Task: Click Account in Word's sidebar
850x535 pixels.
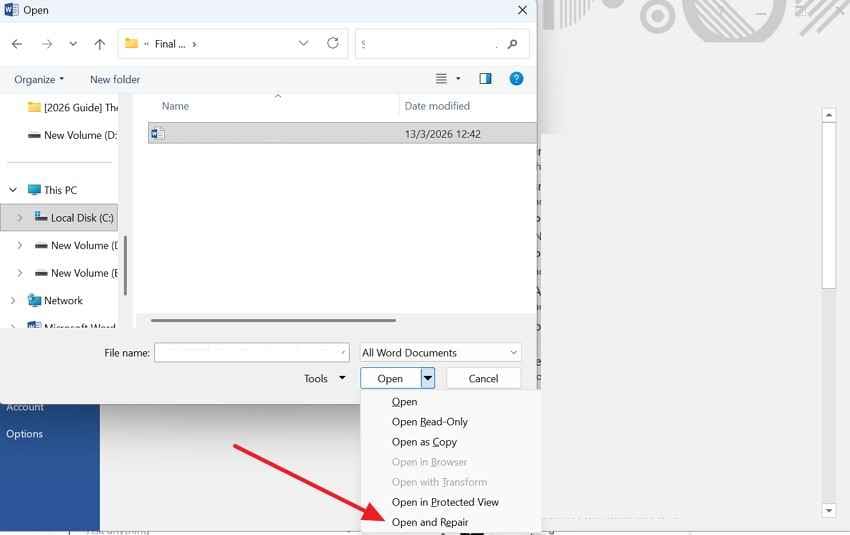Action: tap(25, 407)
